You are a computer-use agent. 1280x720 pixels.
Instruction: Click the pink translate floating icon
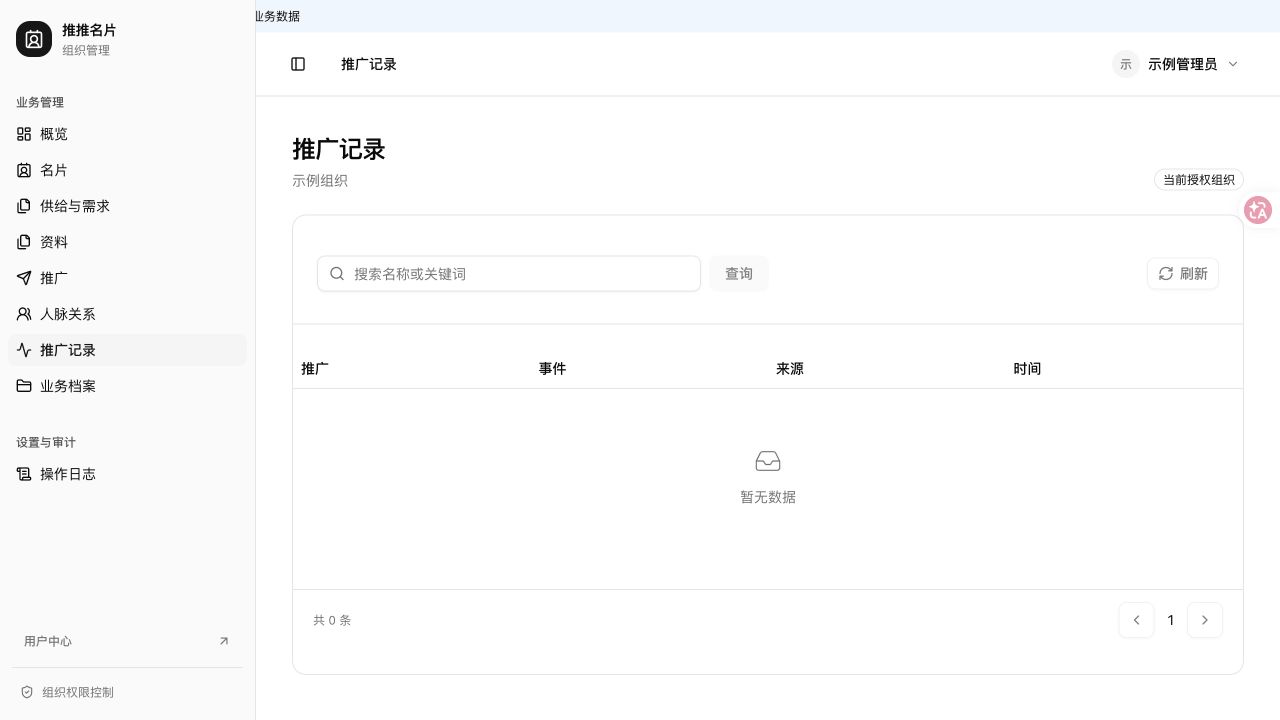tap(1258, 210)
